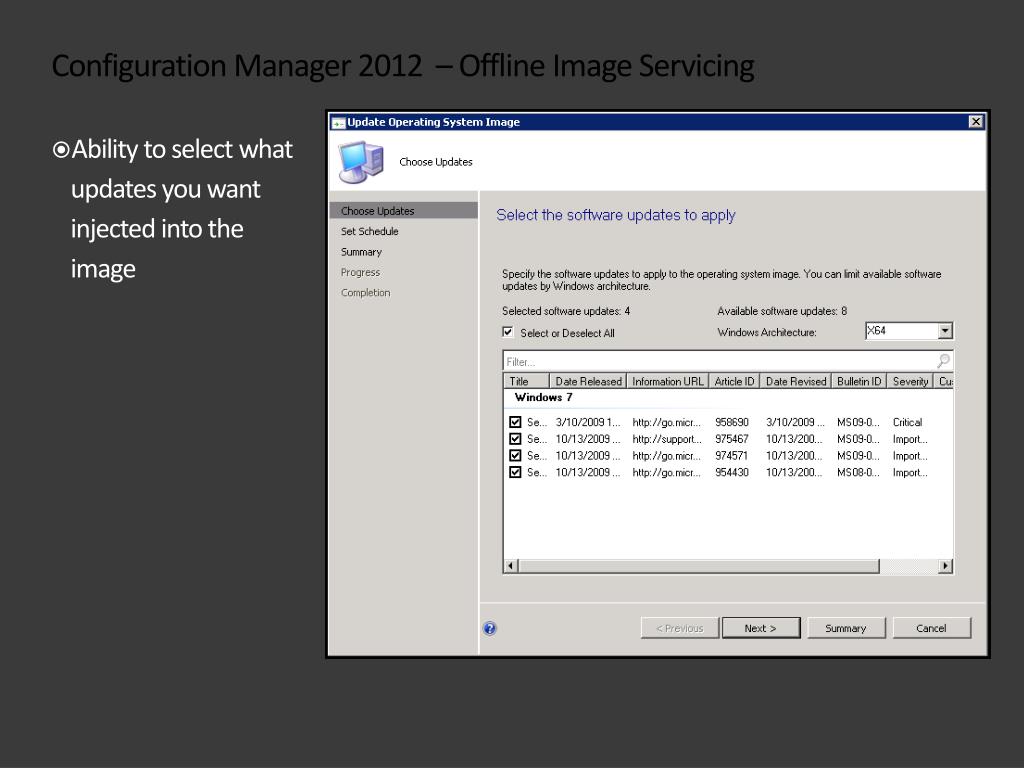Click article ID 958690 cell

click(x=731, y=422)
